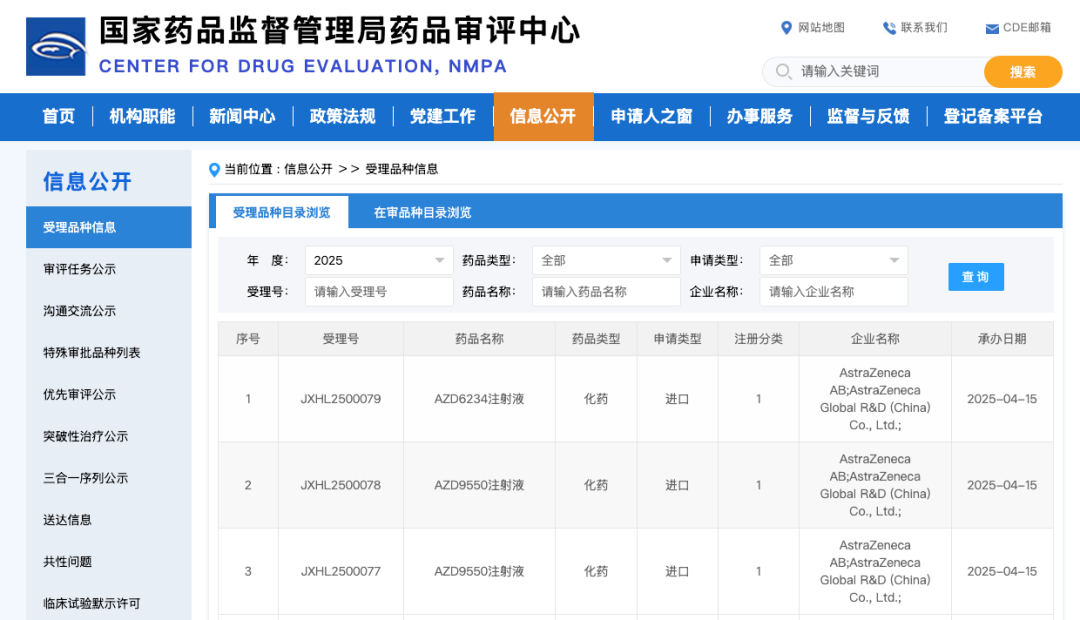This screenshot has width=1080, height=620.
Task: Click the 查询 search button
Action: point(975,277)
